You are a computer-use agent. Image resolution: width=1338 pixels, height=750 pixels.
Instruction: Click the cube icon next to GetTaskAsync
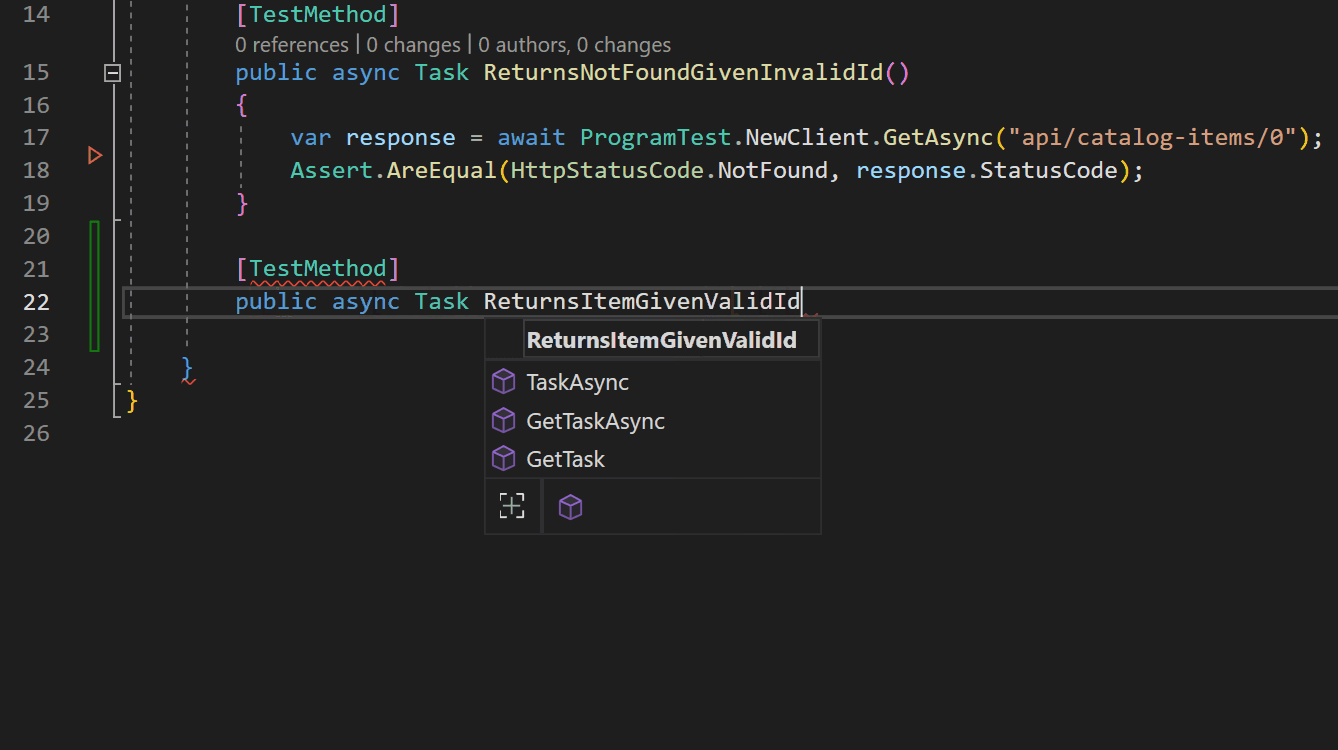pyautogui.click(x=503, y=420)
